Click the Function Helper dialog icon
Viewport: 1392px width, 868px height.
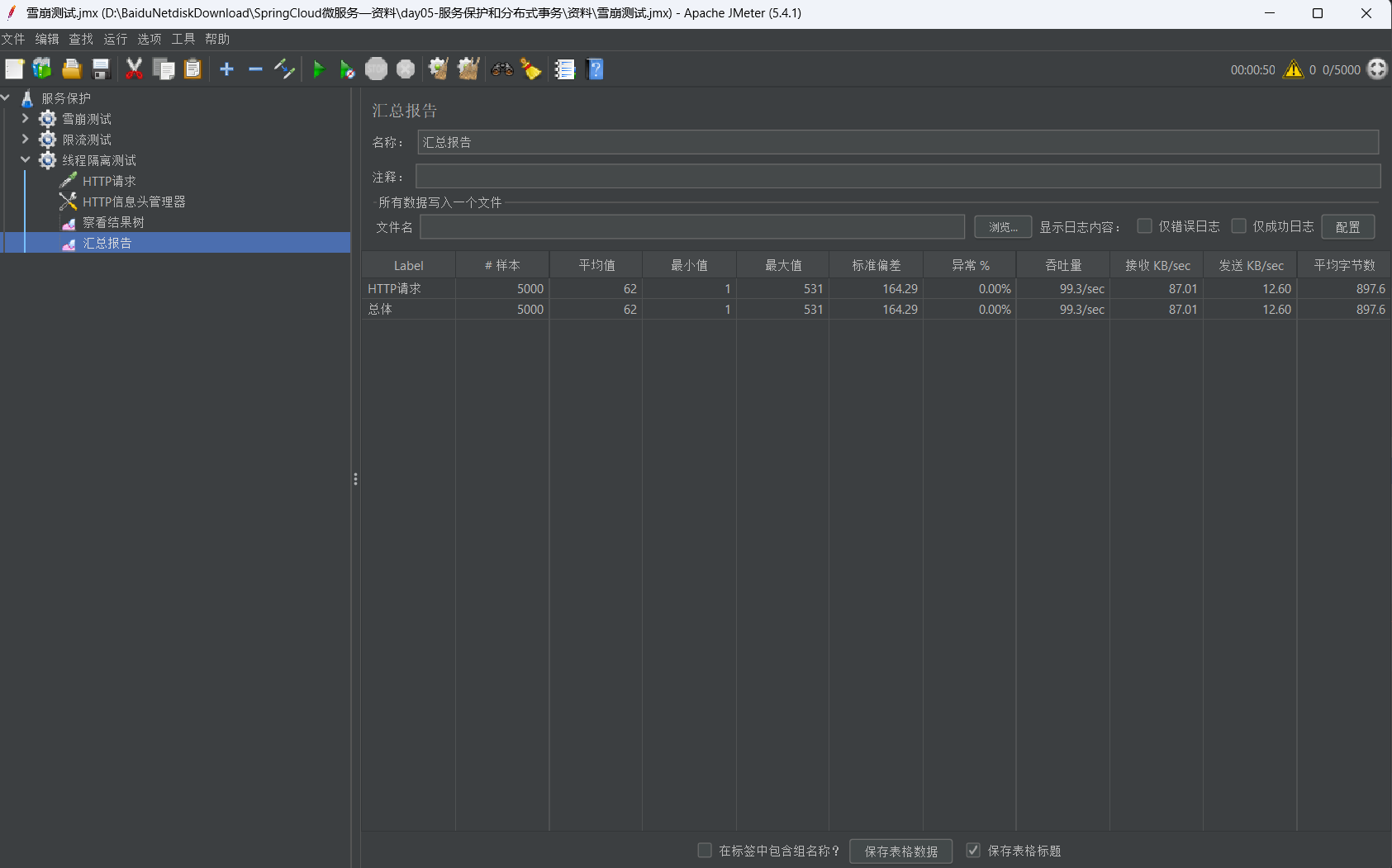pyautogui.click(x=565, y=69)
